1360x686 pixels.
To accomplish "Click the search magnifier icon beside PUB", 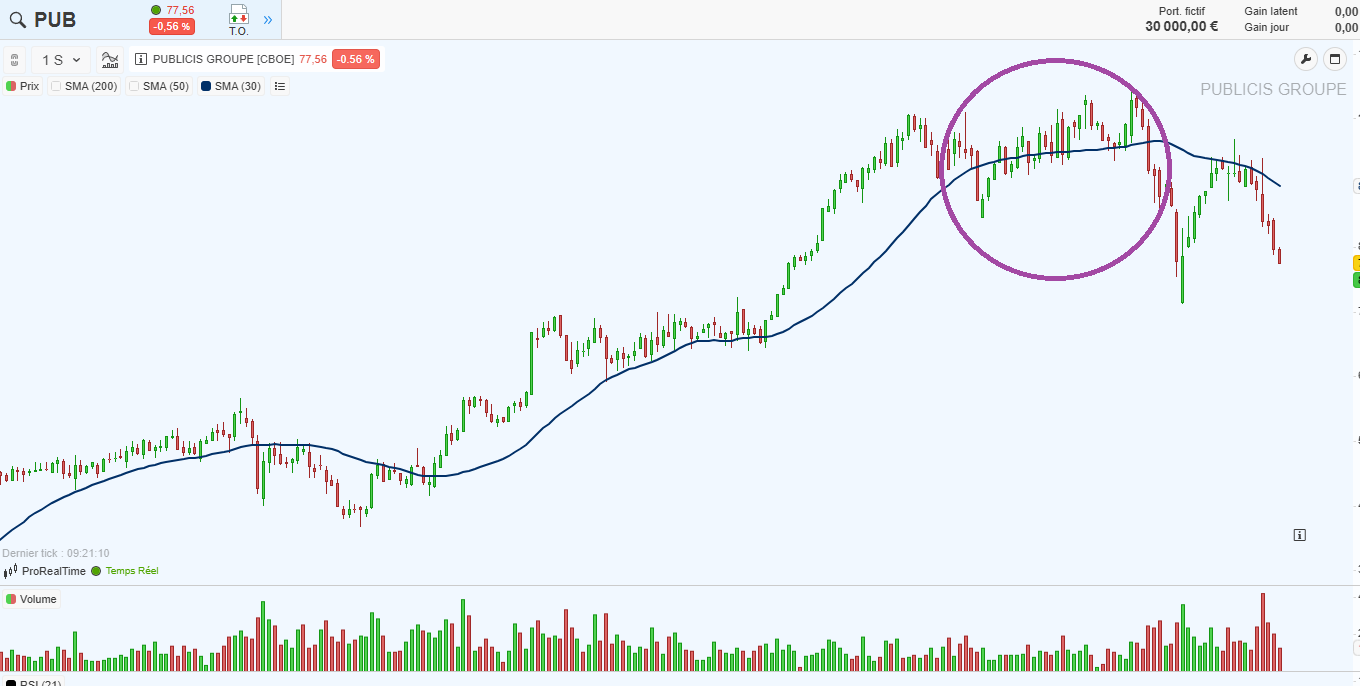I will (17, 20).
